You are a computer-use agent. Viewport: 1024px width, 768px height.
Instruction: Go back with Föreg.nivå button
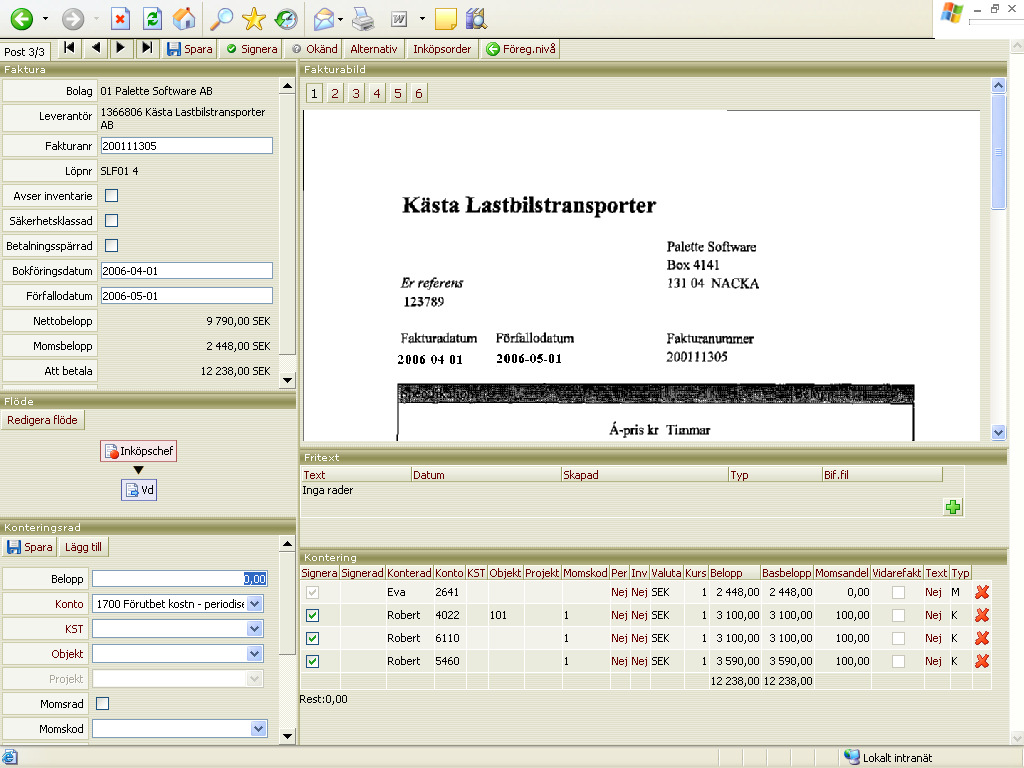click(520, 49)
